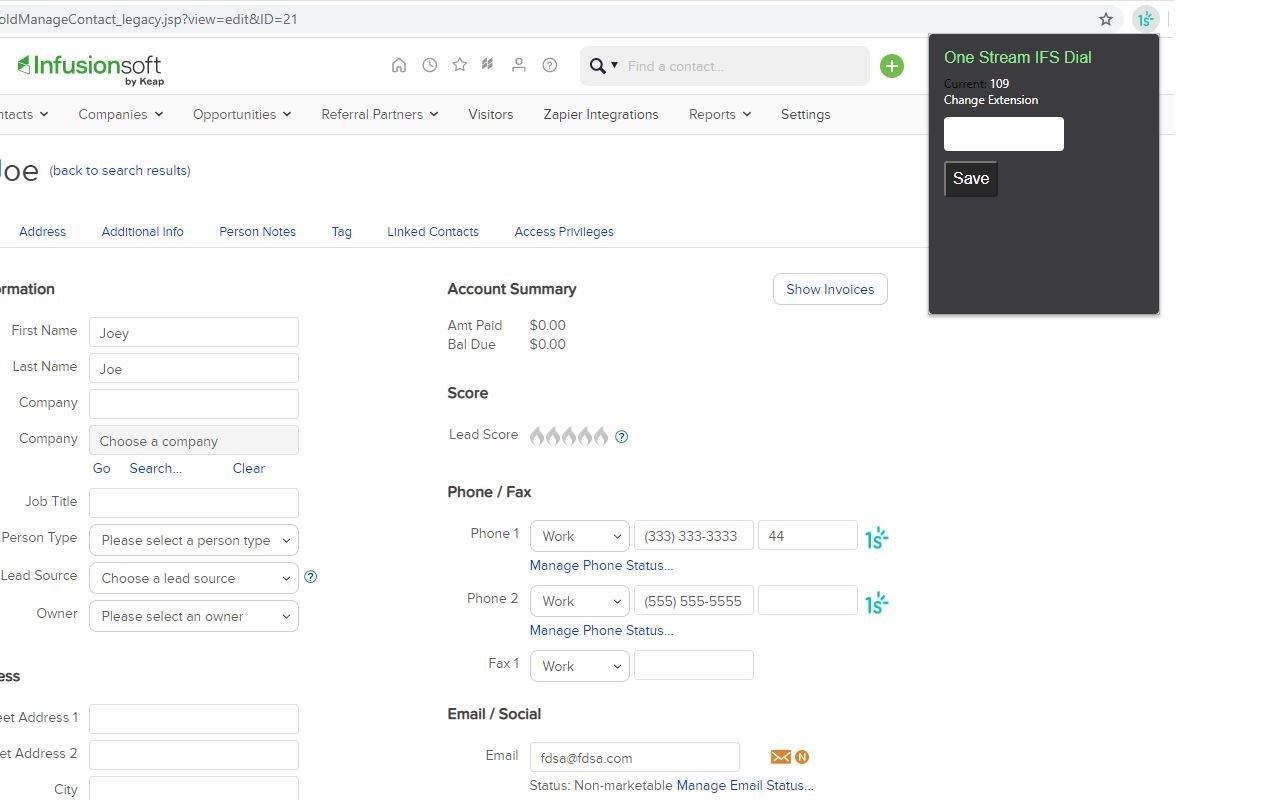Viewport: 1280px width, 800px height.
Task: Click the marketplace icon next to star
Action: click(488, 65)
